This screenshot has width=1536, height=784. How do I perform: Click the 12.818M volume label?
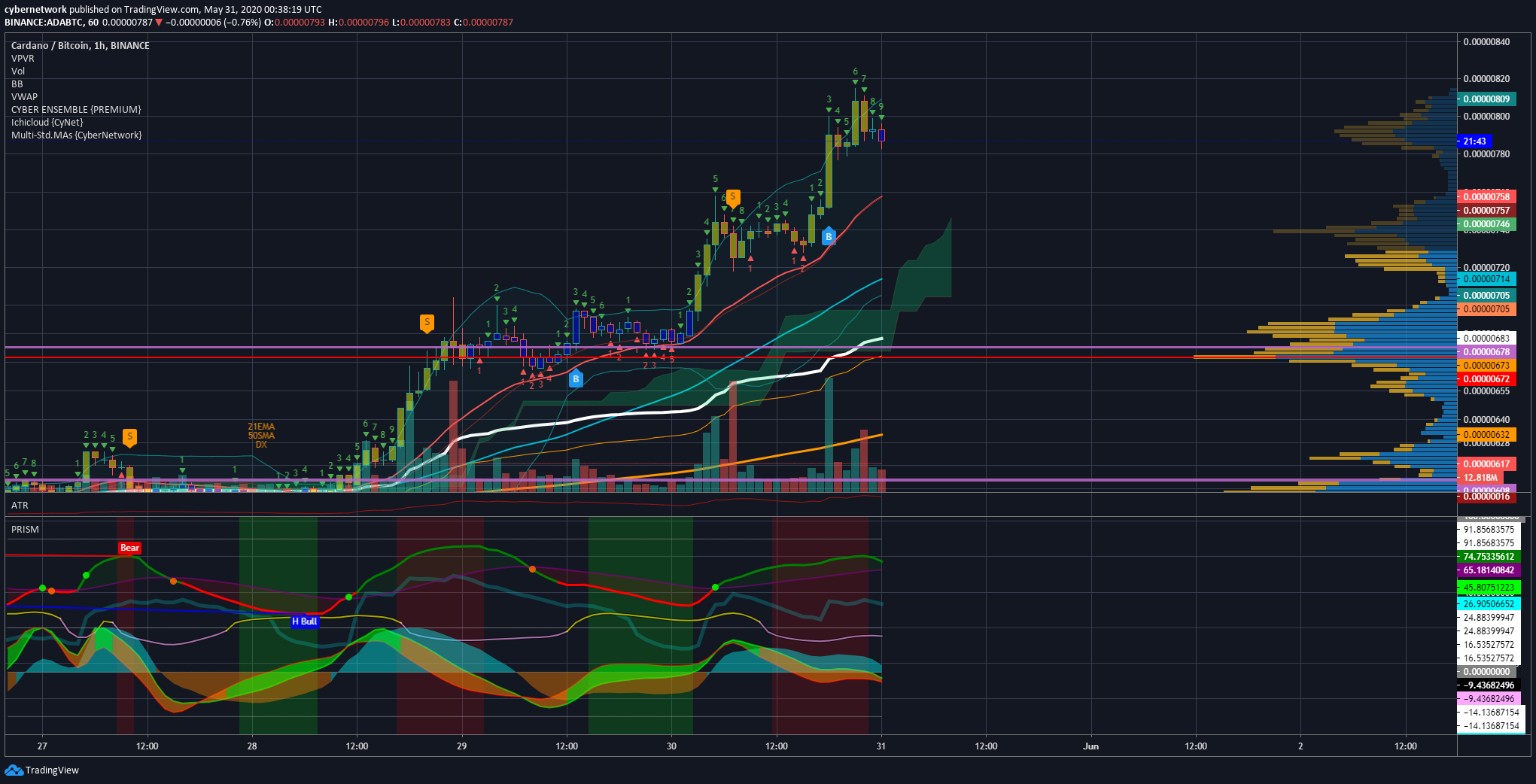(1480, 477)
